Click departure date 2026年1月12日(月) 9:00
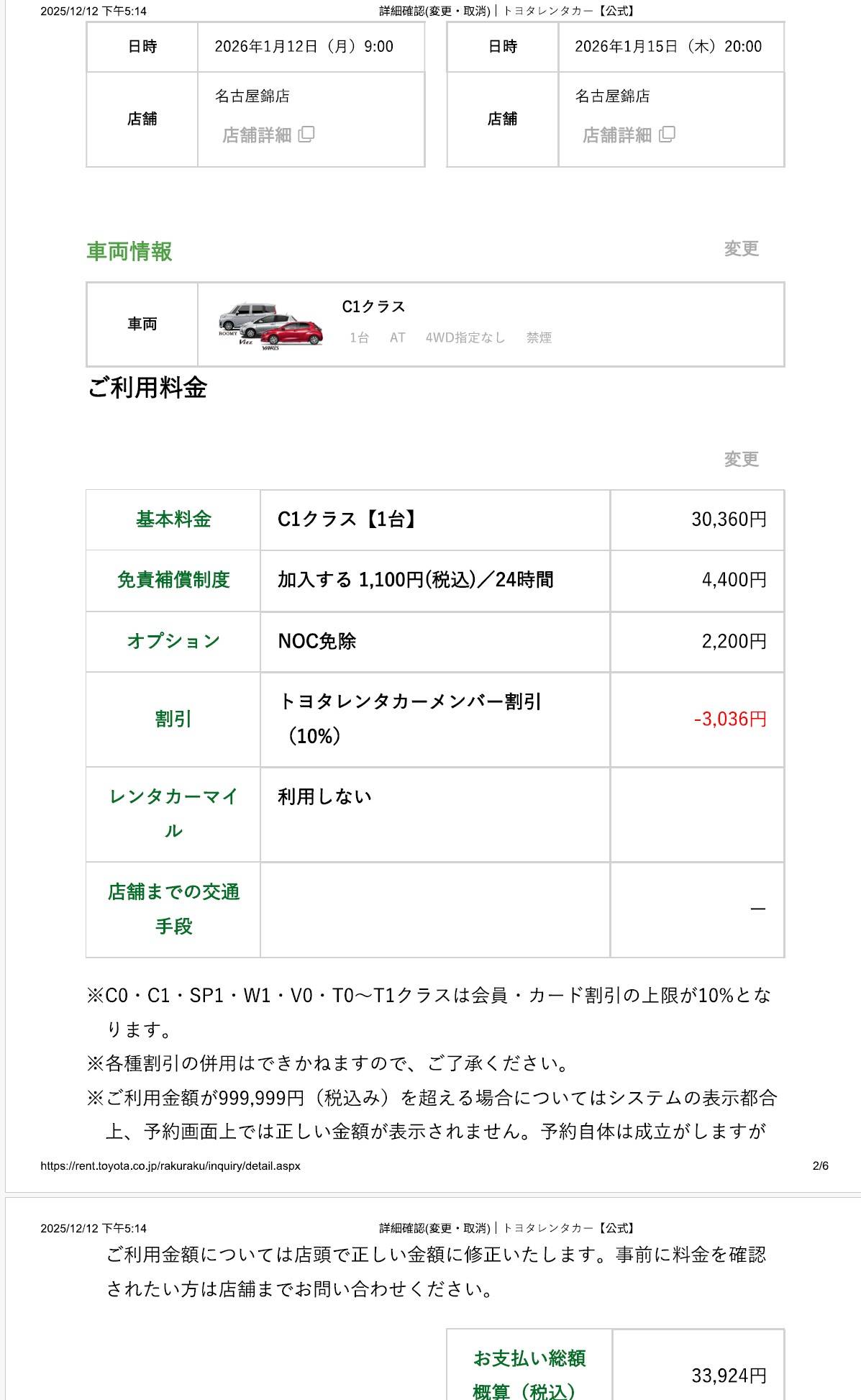This screenshot has height=1400, width=861. pyautogui.click(x=304, y=47)
